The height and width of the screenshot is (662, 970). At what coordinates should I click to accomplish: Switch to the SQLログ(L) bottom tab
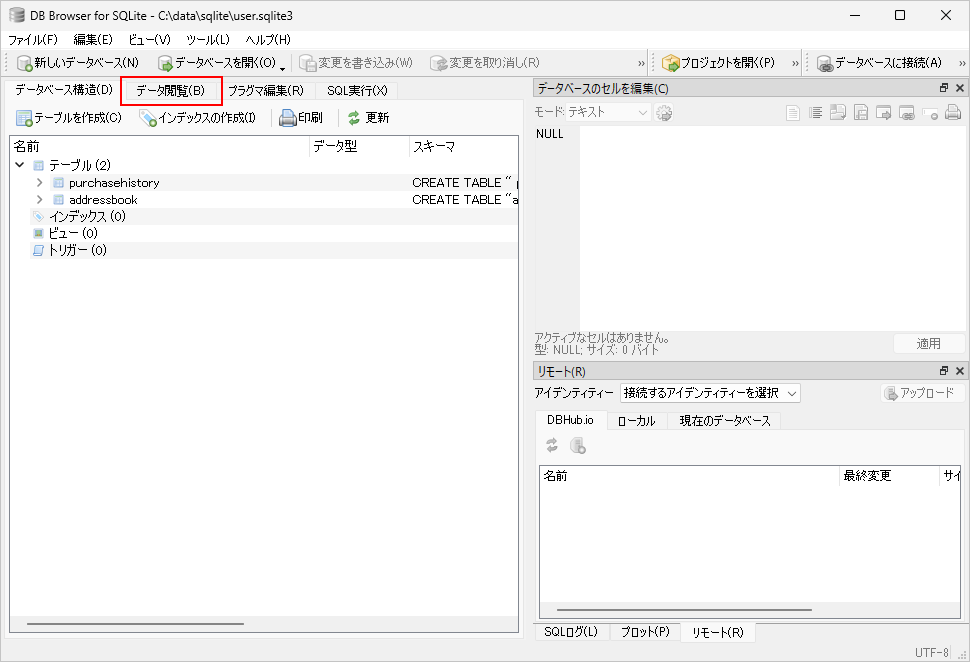(x=571, y=632)
